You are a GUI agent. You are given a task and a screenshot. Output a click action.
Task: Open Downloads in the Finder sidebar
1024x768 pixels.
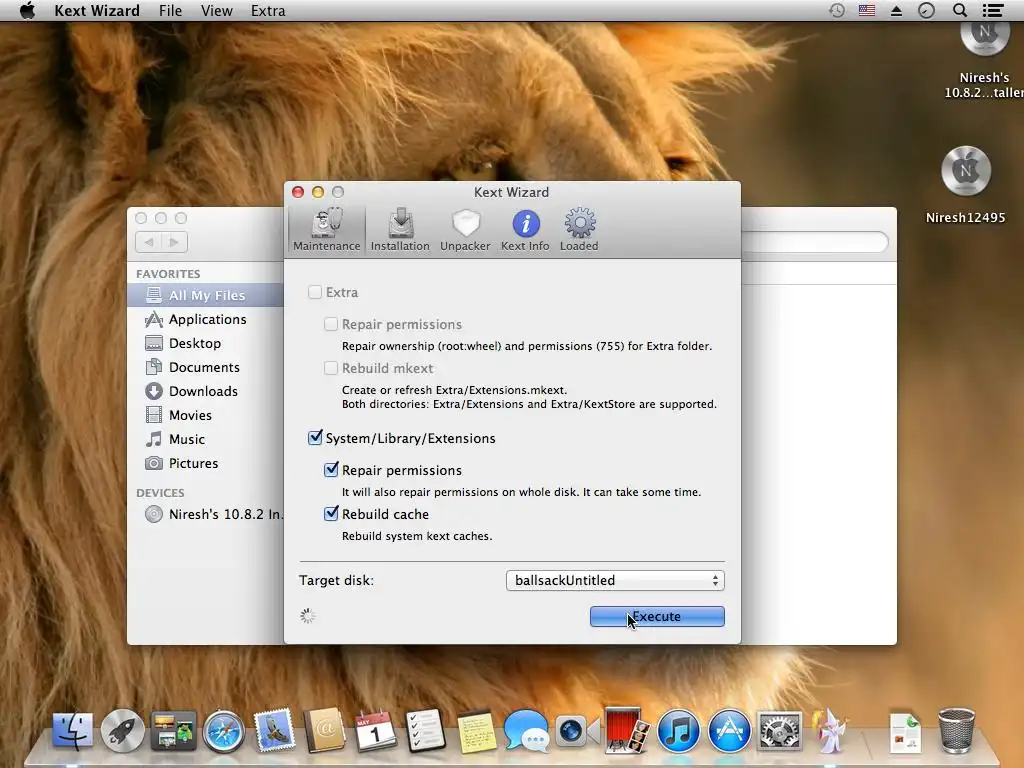point(206,391)
